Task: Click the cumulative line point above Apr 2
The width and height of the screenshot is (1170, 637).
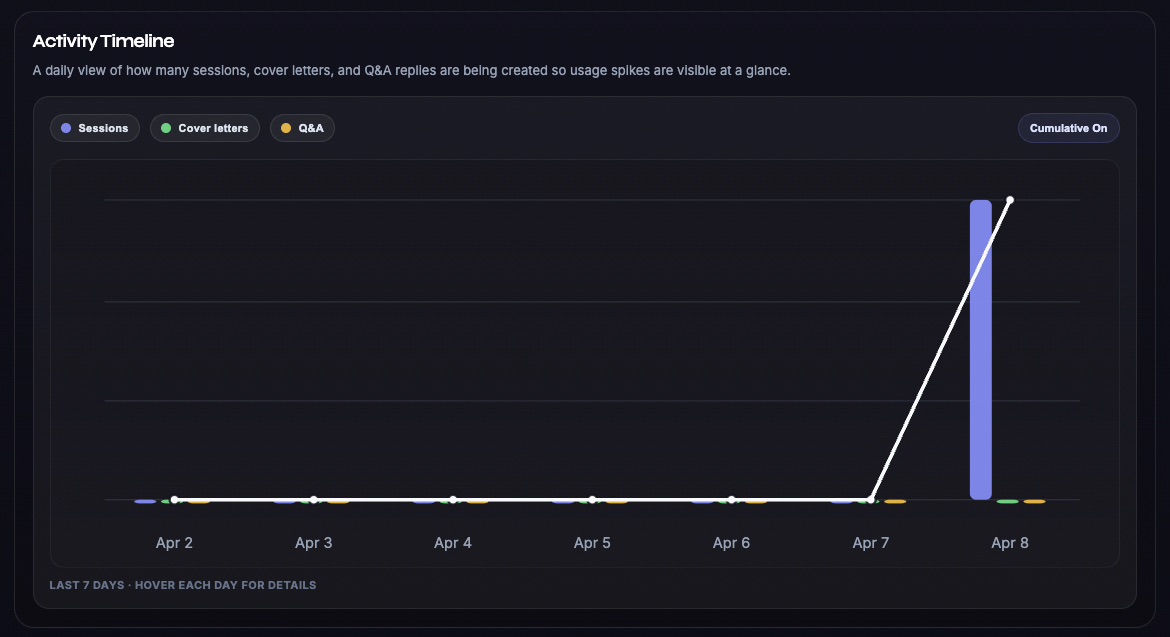Action: 175,499
